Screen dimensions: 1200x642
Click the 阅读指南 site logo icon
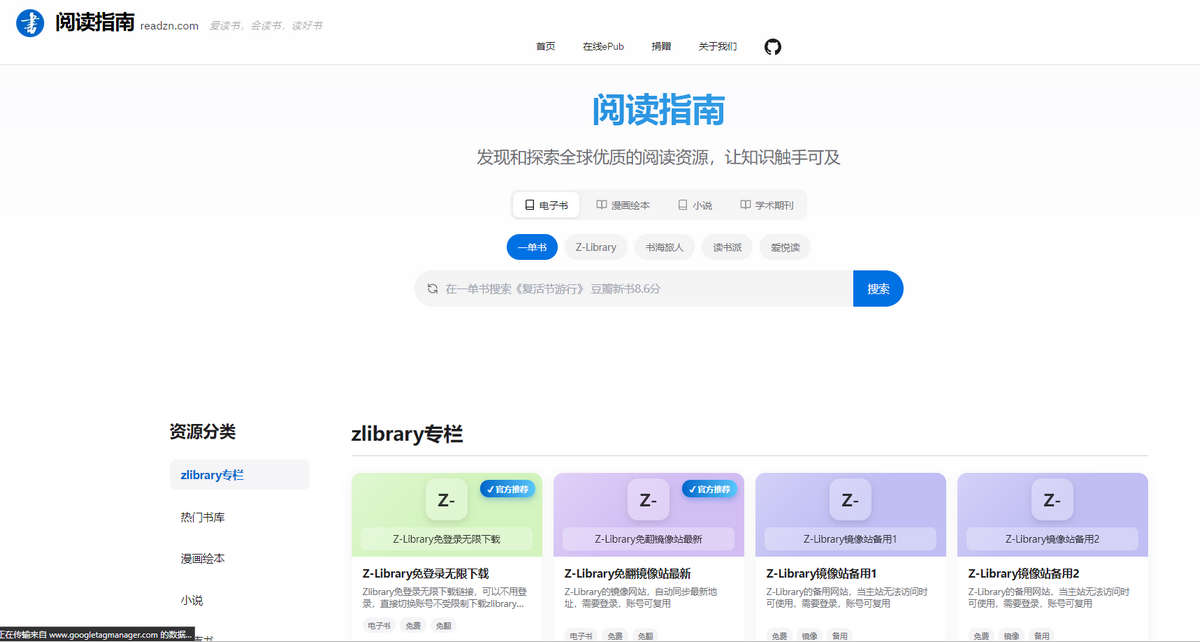31,22
